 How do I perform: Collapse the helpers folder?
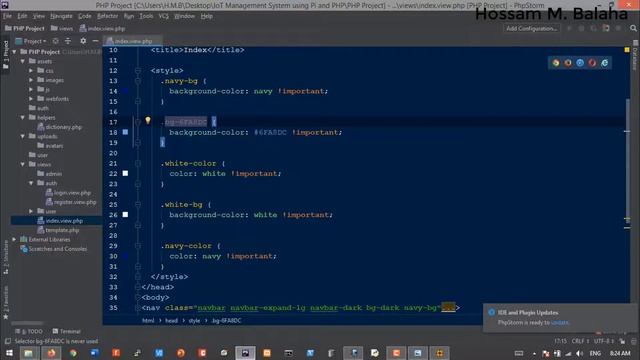[x=23, y=118]
